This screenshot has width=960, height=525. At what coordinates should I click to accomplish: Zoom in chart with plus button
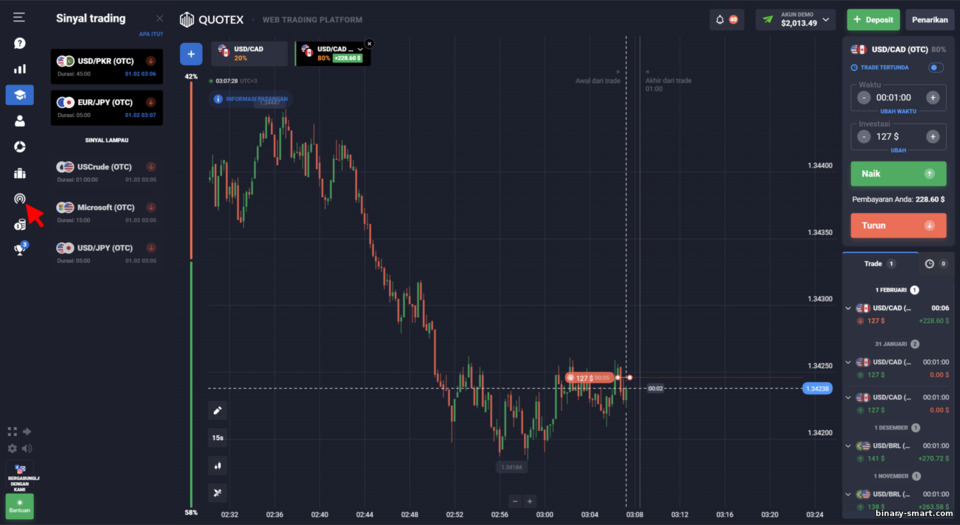click(530, 501)
